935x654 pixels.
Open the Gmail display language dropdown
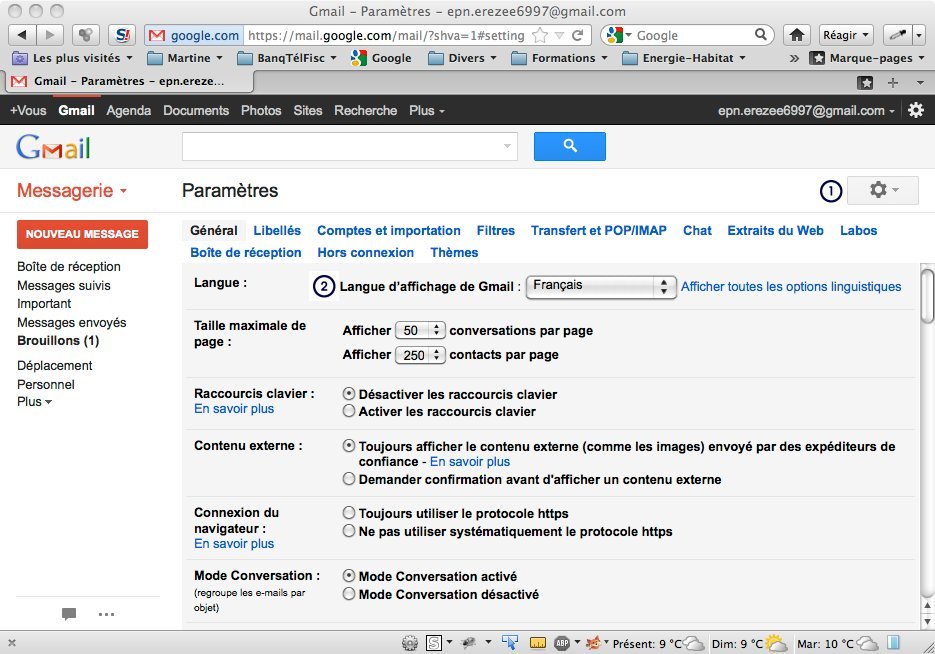[x=601, y=286]
